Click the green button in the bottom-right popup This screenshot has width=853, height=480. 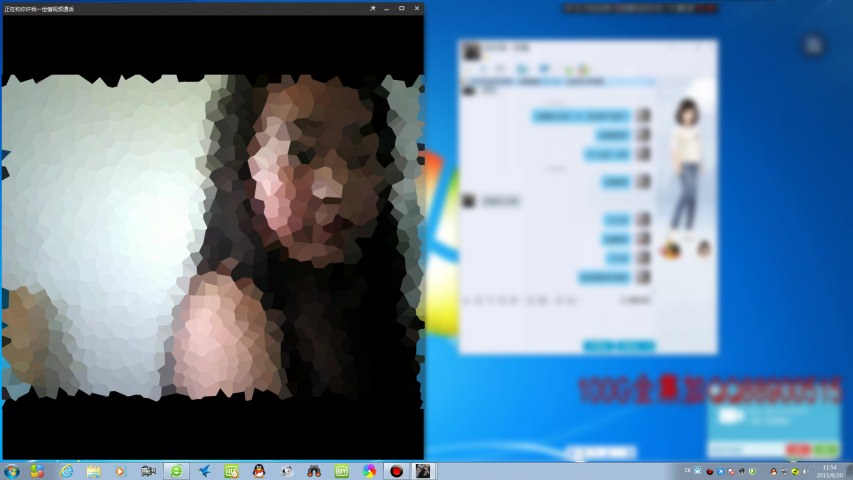825,450
